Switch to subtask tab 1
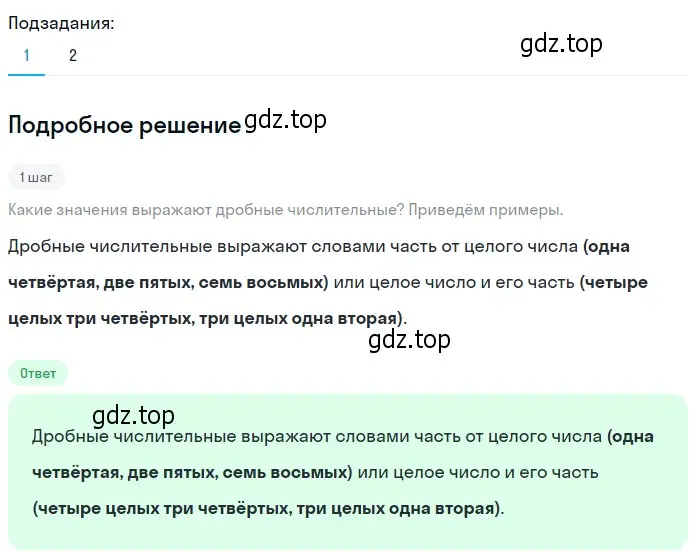This screenshot has height=552, width=700. (26, 56)
